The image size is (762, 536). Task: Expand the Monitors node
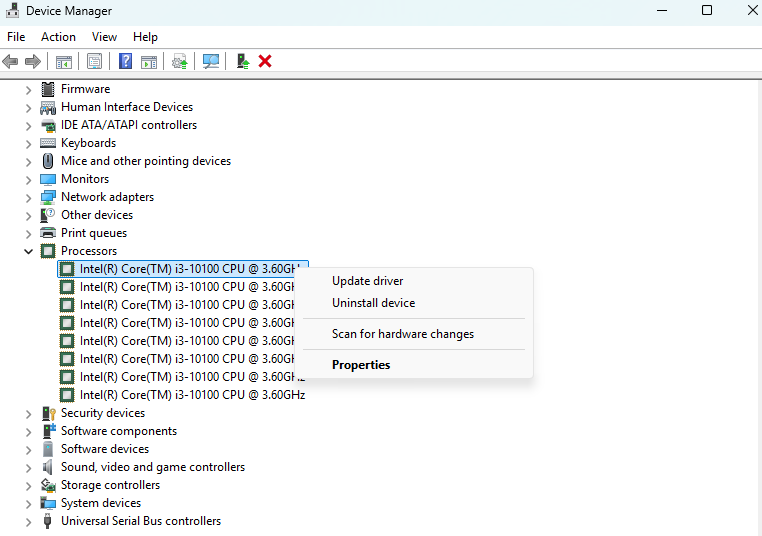(29, 180)
